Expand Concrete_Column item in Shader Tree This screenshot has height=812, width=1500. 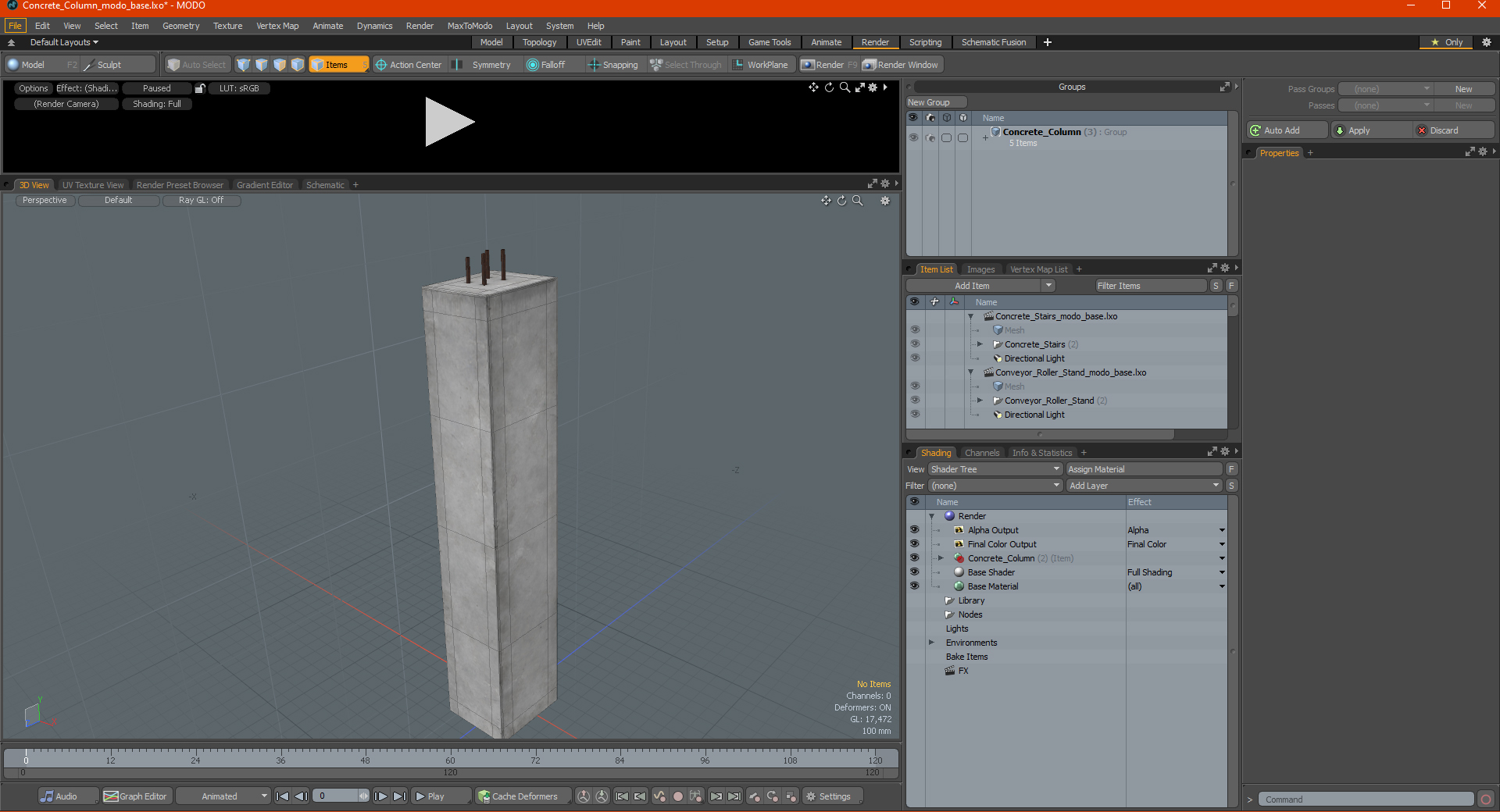[x=941, y=558]
